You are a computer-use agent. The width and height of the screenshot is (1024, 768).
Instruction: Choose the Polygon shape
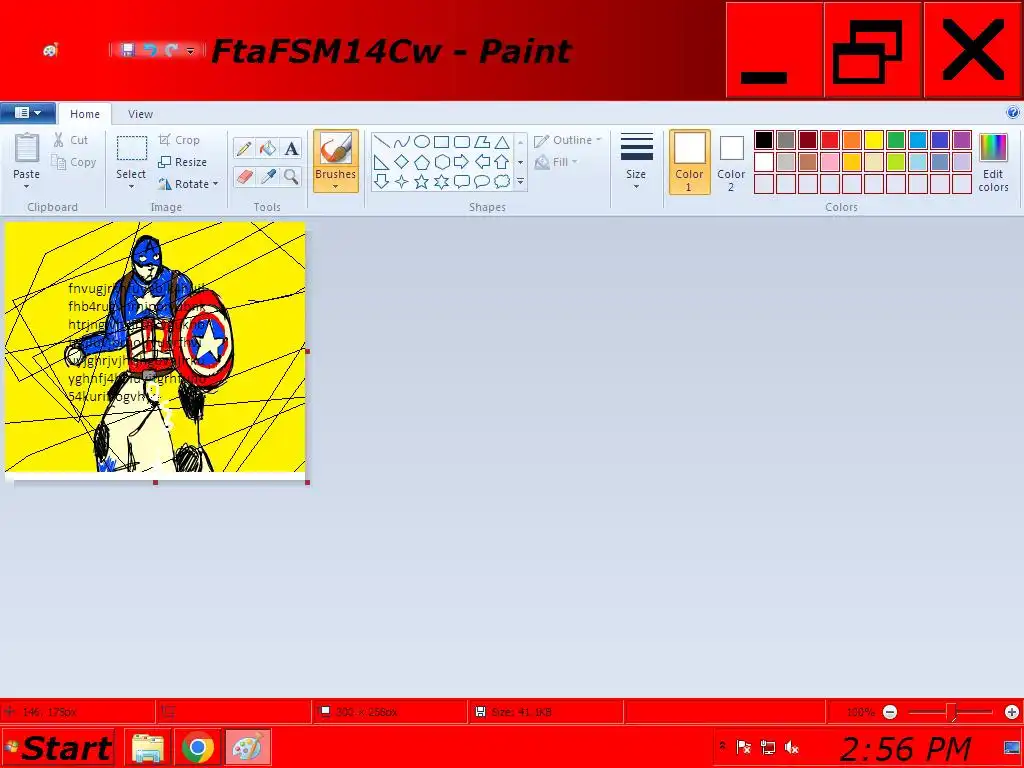point(482,142)
